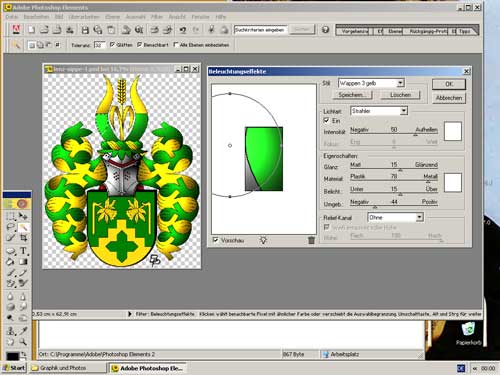Click the light bulb icon below preview
This screenshot has width=500, height=375.
pos(263,240)
